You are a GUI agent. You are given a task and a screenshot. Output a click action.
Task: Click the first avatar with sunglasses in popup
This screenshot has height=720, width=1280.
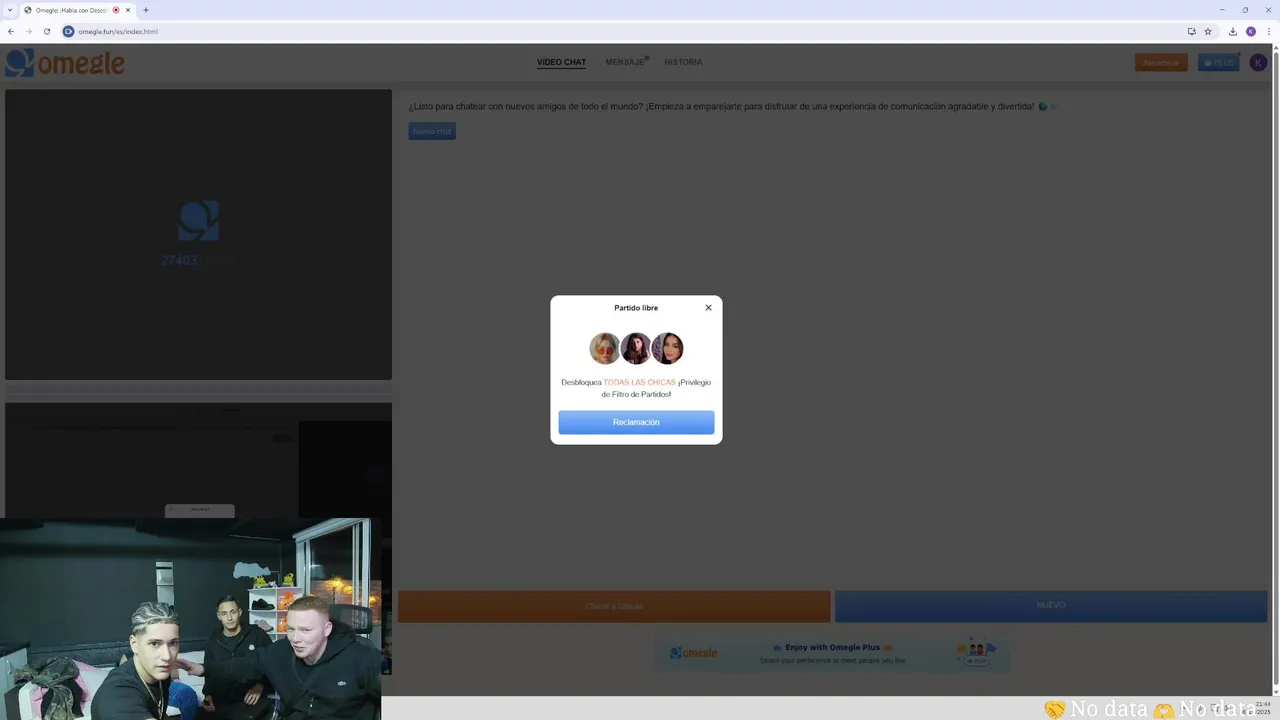coord(605,348)
